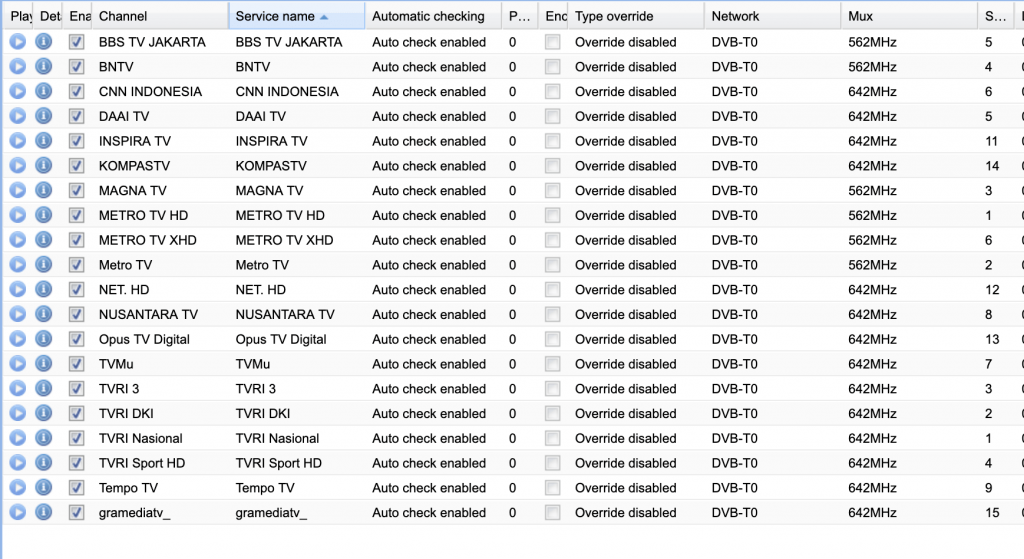Uncheck enabled box for MAGNA TV
Image resolution: width=1024 pixels, height=559 pixels.
click(77, 191)
